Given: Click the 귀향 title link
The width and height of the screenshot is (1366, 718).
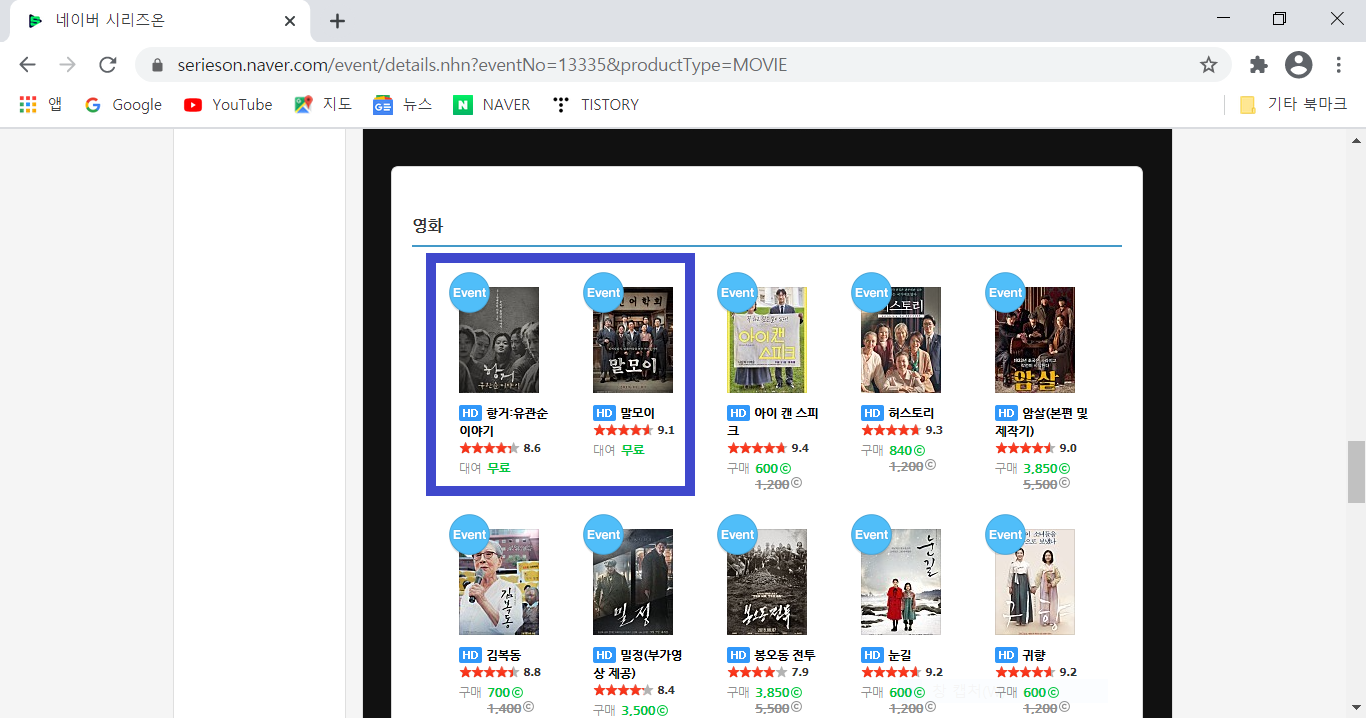Looking at the screenshot, I should click(1033, 655).
